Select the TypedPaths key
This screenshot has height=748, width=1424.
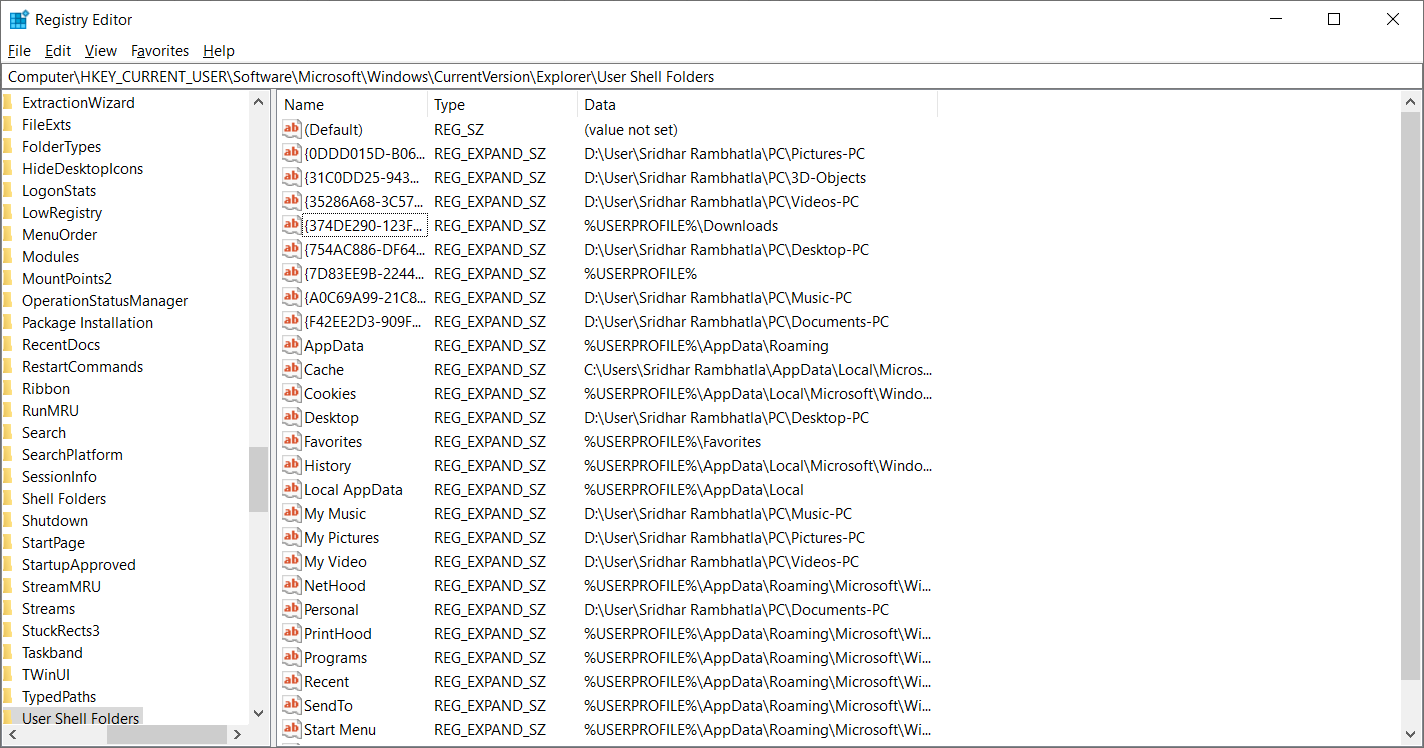[59, 697]
